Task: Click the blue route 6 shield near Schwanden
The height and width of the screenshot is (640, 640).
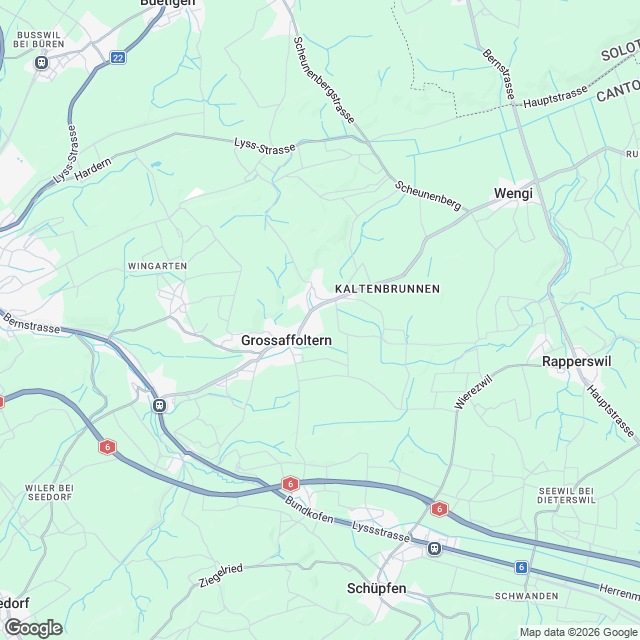Action: [x=521, y=567]
